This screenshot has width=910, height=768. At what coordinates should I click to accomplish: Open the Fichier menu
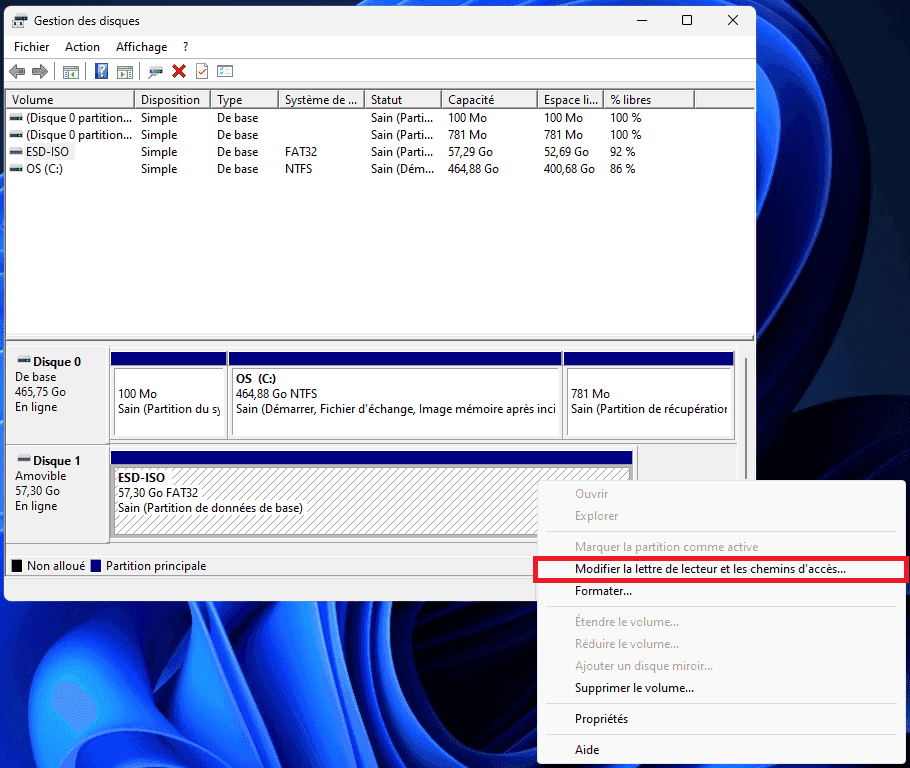(31, 47)
